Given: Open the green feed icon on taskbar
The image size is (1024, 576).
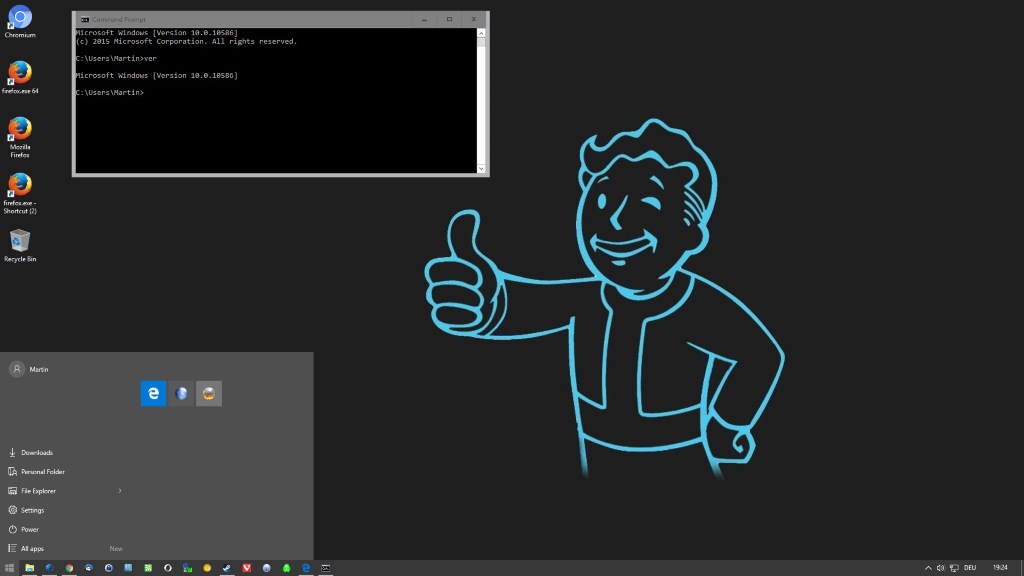Looking at the screenshot, I should click(148, 568).
